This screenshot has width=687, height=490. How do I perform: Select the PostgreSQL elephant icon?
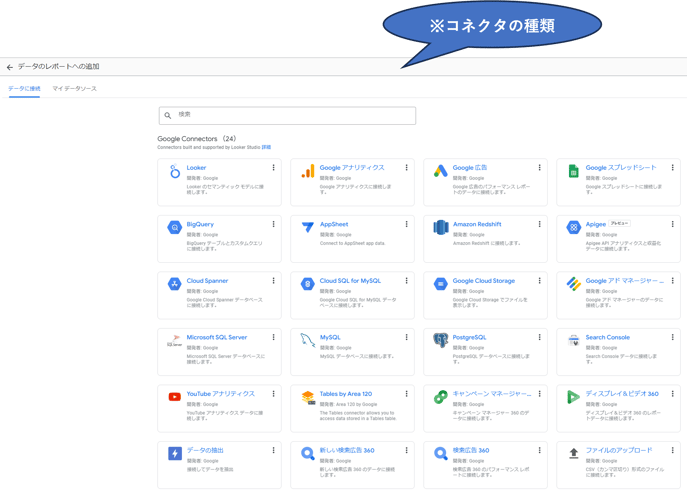click(x=440, y=341)
